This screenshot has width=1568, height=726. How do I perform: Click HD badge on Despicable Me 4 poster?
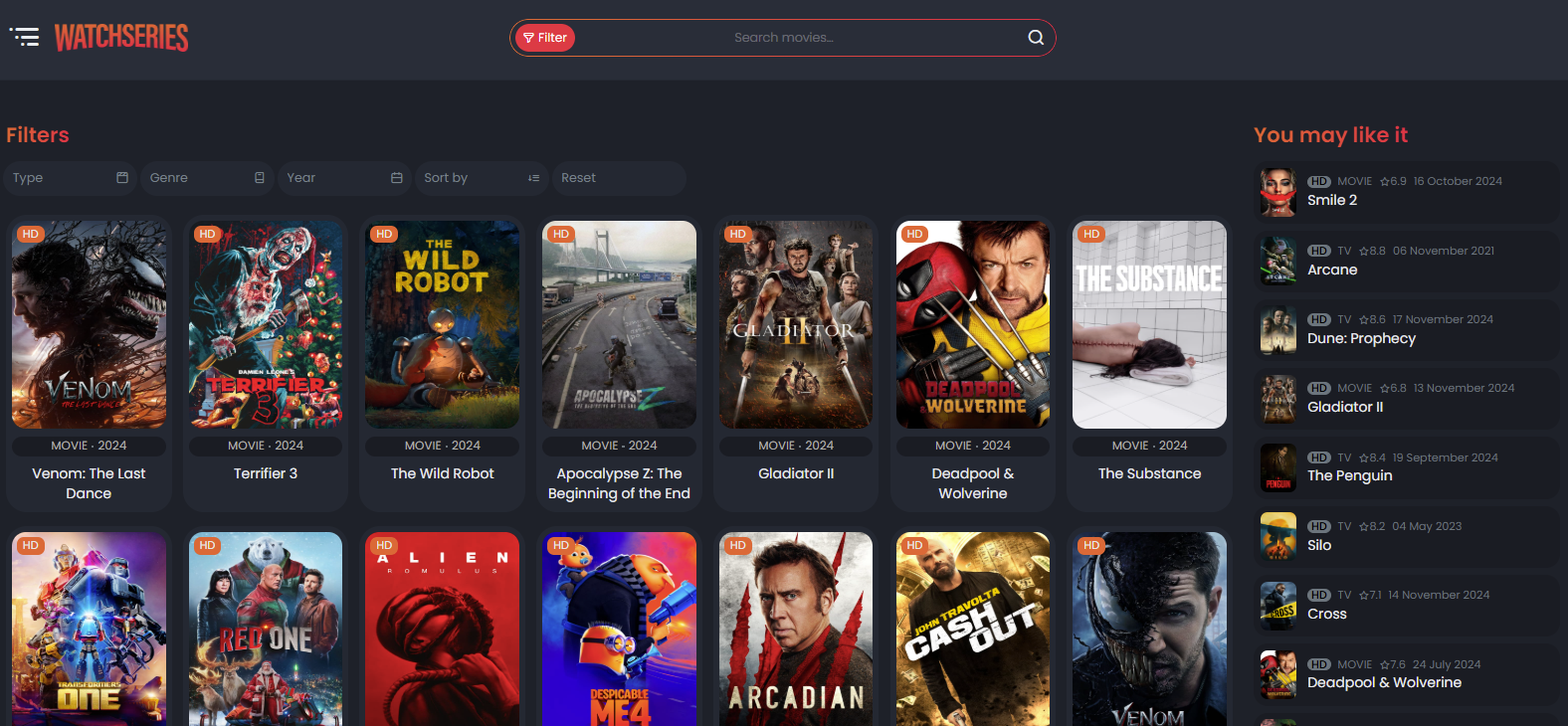(561, 546)
